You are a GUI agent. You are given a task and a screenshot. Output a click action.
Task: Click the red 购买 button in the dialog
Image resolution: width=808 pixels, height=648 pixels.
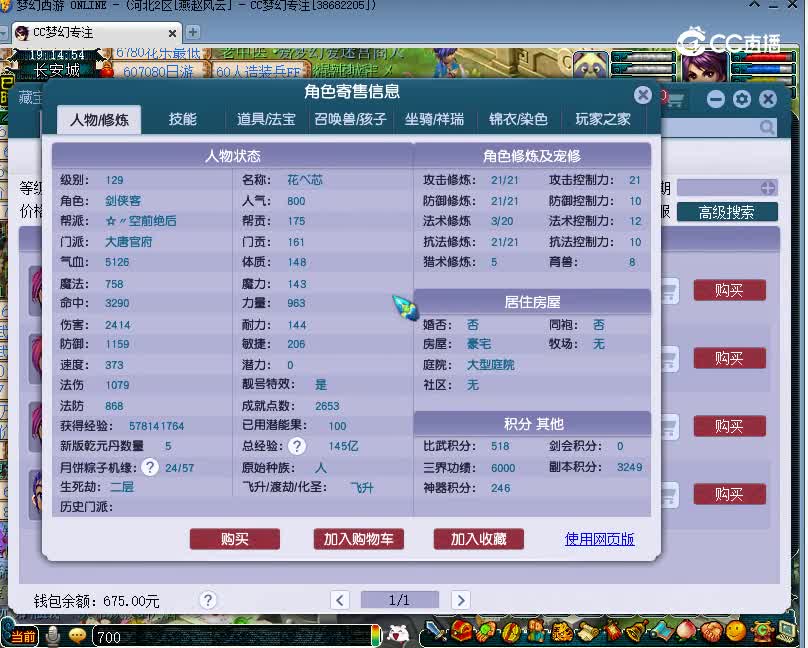point(234,539)
